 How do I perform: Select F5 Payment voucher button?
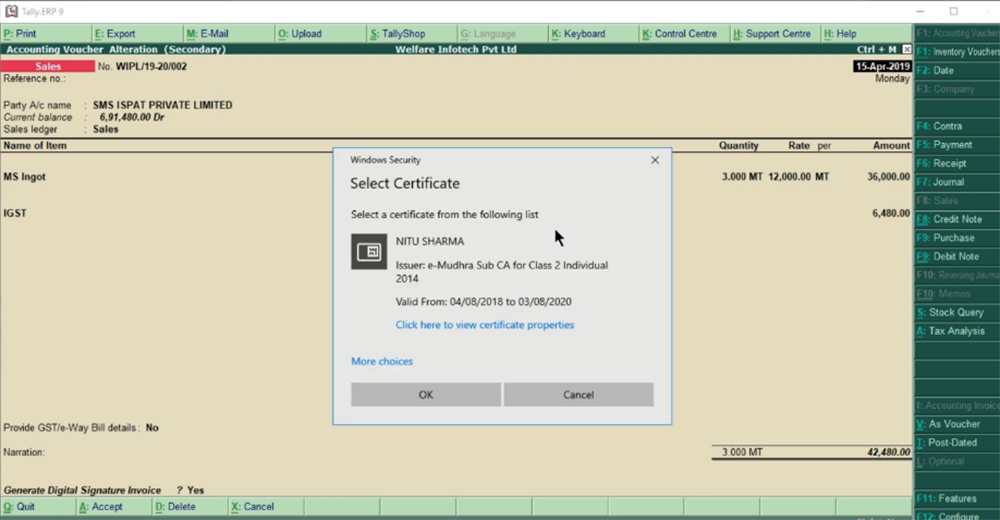(x=952, y=145)
